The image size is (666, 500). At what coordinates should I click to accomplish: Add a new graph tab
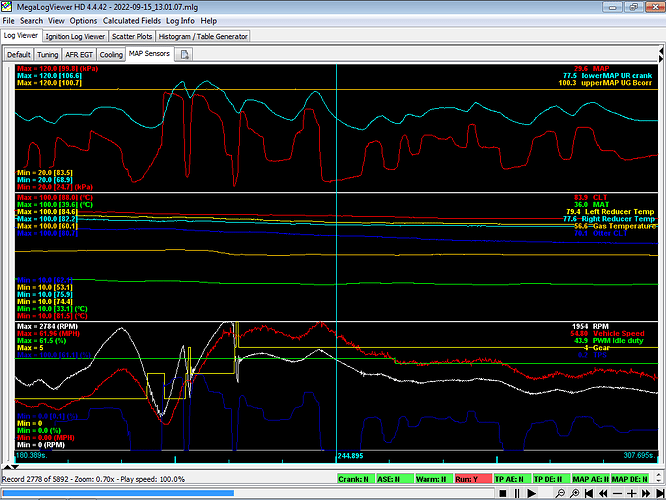pyautogui.click(x=184, y=54)
